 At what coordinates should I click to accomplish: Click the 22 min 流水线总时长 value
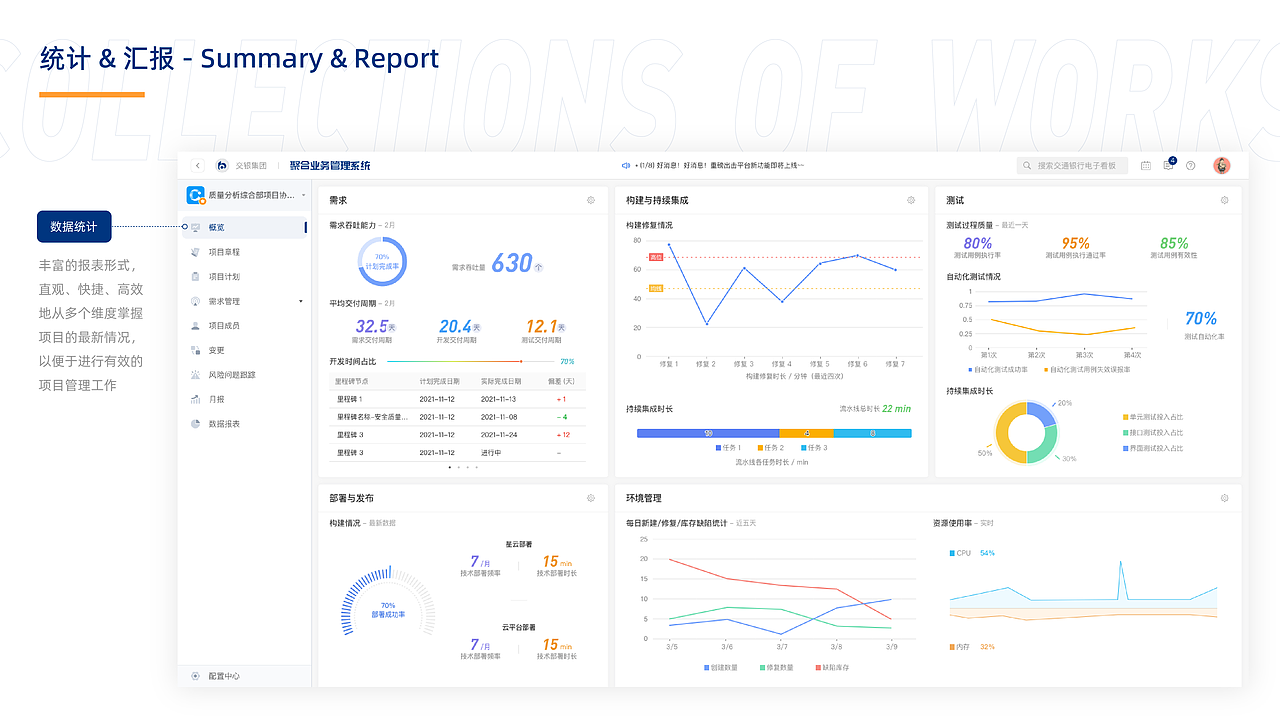(896, 409)
